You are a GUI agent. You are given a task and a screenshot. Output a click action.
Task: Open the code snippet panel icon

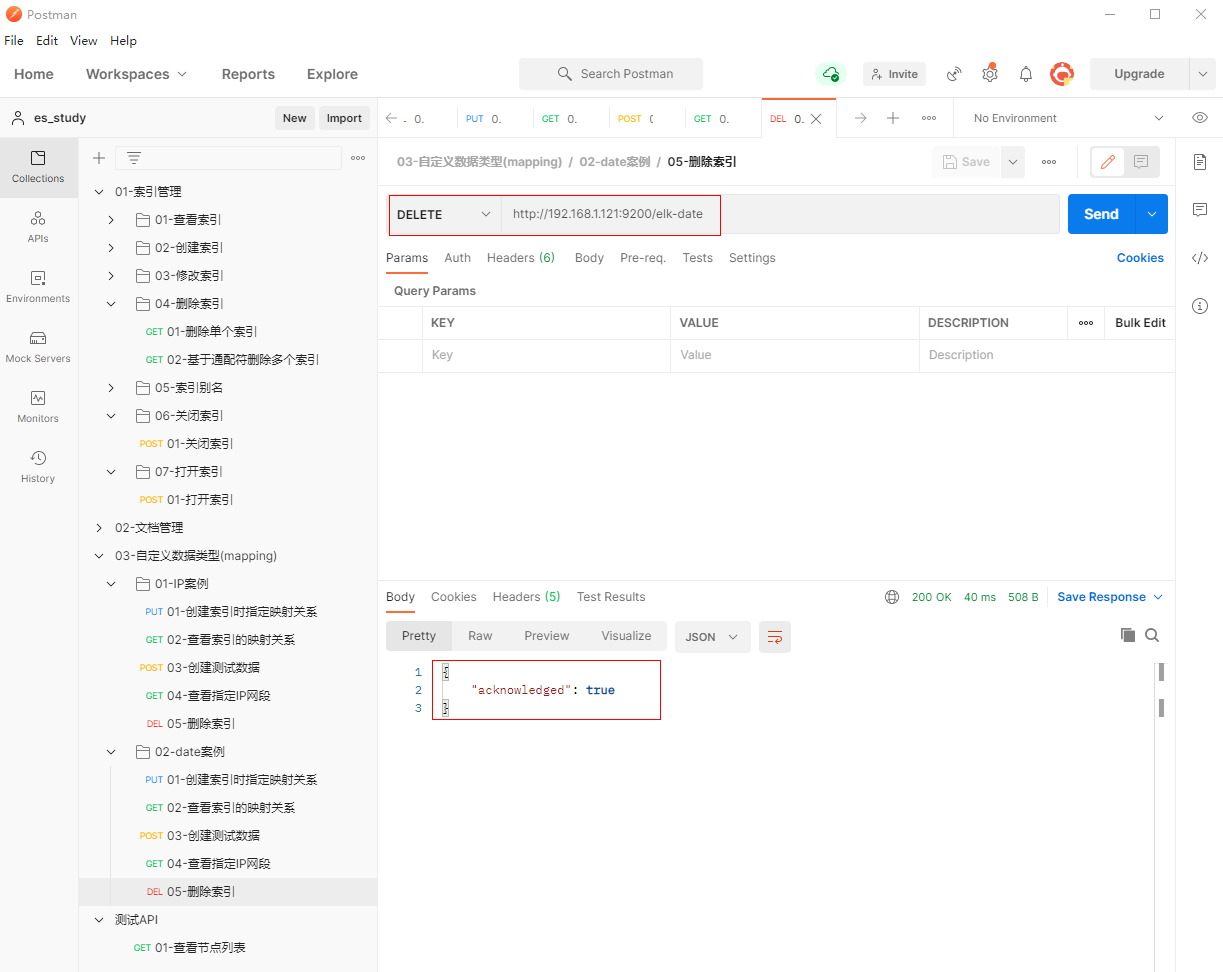tap(1200, 258)
